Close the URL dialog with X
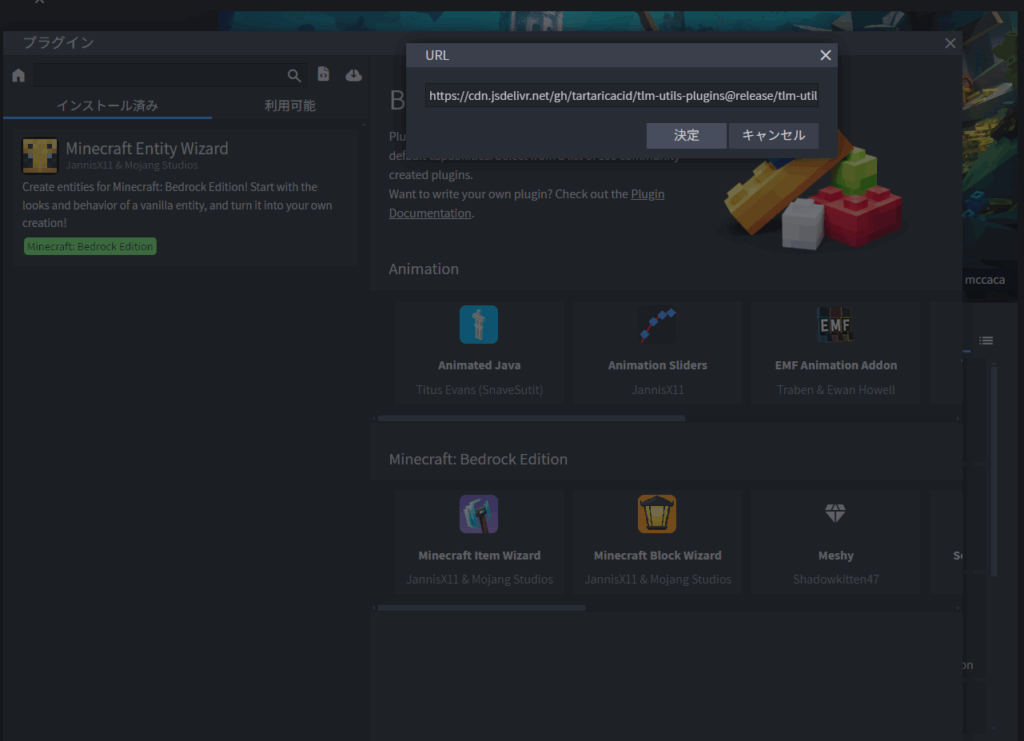This screenshot has height=741, width=1024. click(825, 56)
